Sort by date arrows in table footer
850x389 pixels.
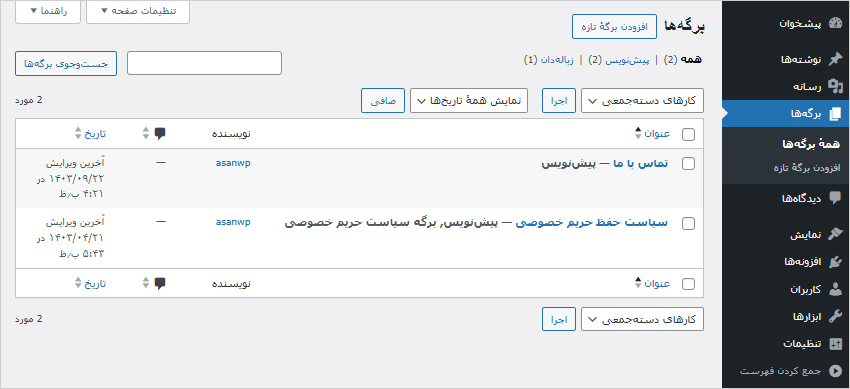click(x=78, y=283)
